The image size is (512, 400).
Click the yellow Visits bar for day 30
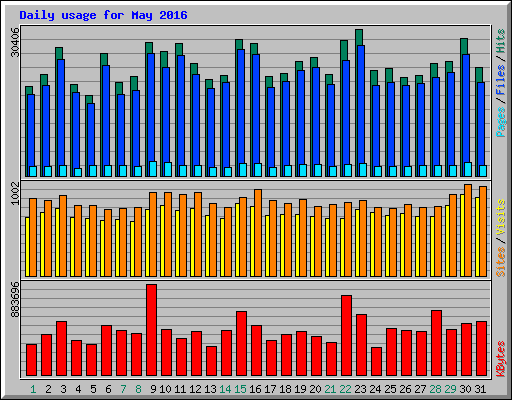tap(462, 235)
